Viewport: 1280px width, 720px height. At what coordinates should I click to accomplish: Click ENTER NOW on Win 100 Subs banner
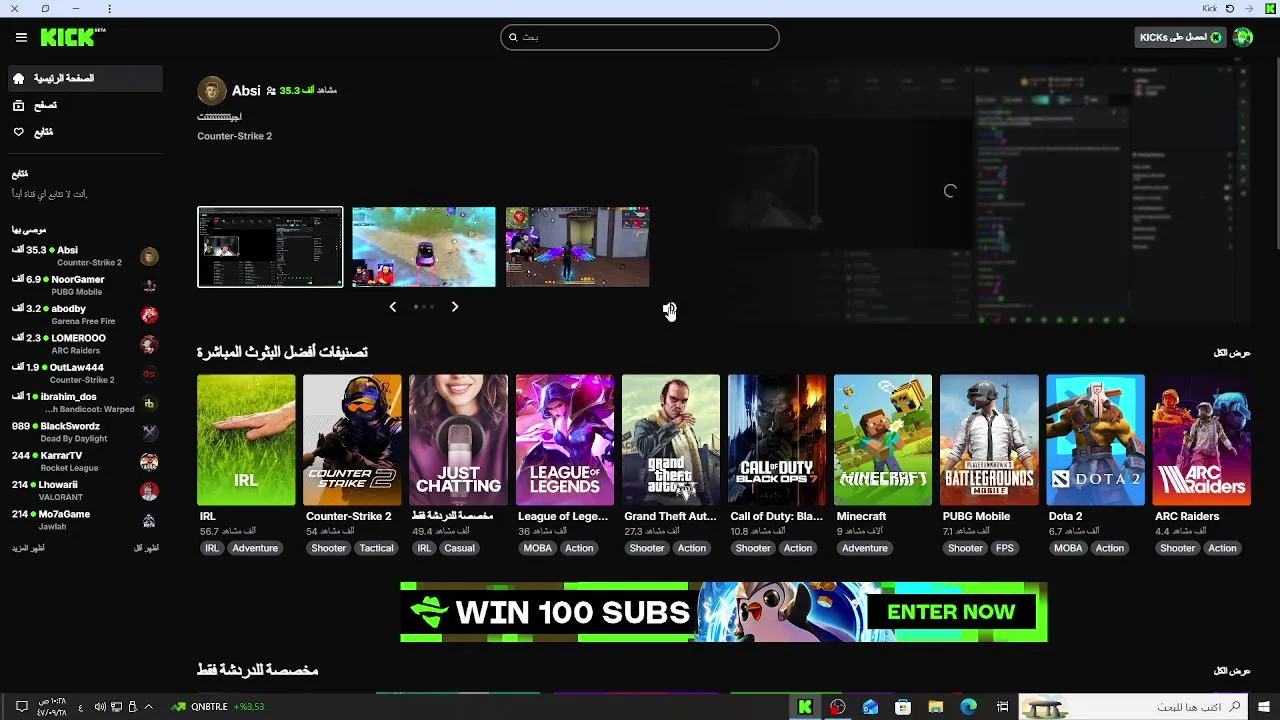click(951, 612)
